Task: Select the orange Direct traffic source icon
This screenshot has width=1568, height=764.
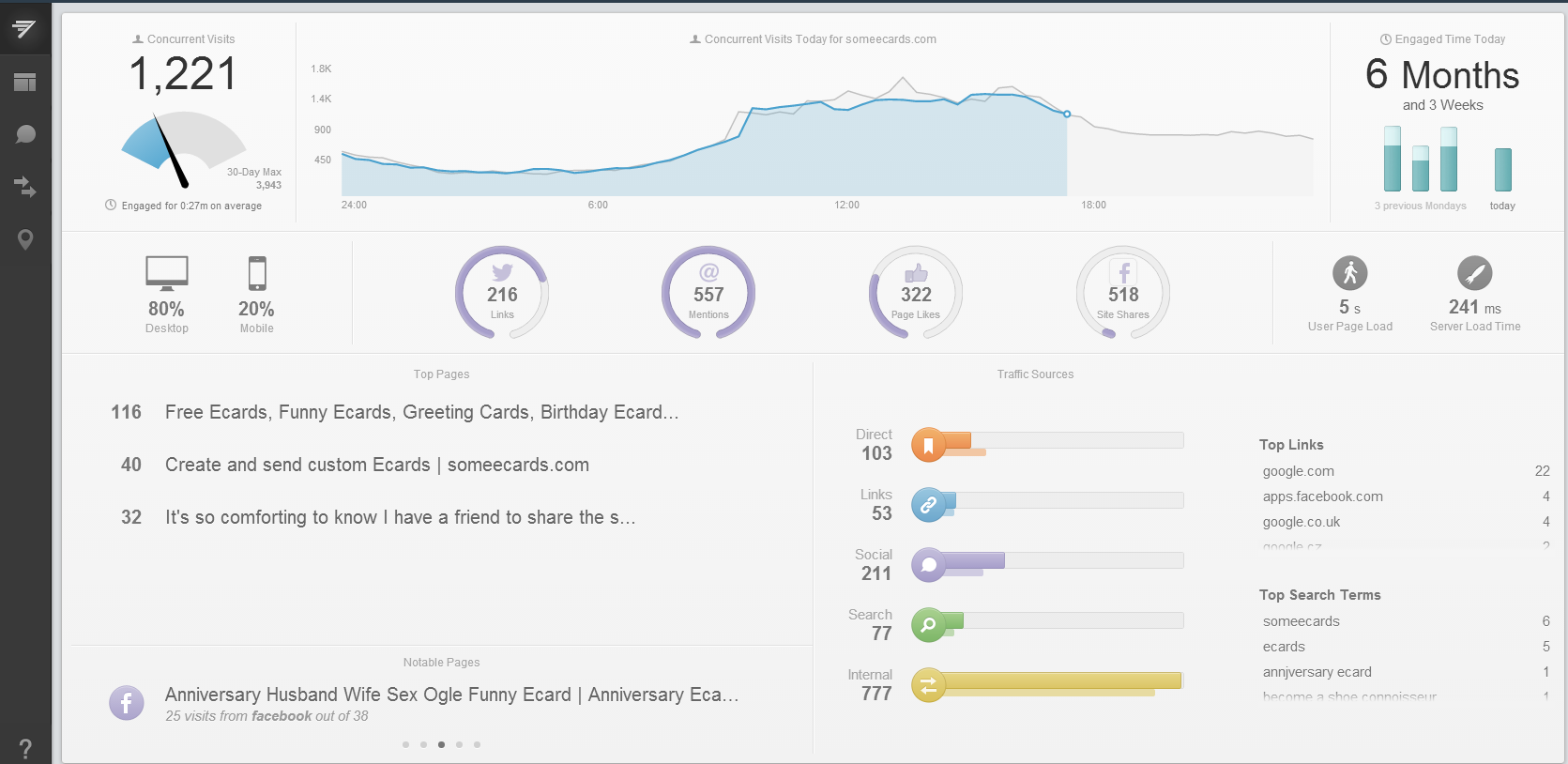Action: click(x=928, y=444)
